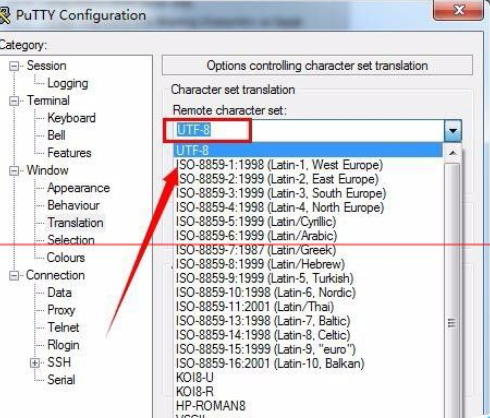Choose KOI8-U from the list
This screenshot has height=418, width=490.
click(195, 378)
